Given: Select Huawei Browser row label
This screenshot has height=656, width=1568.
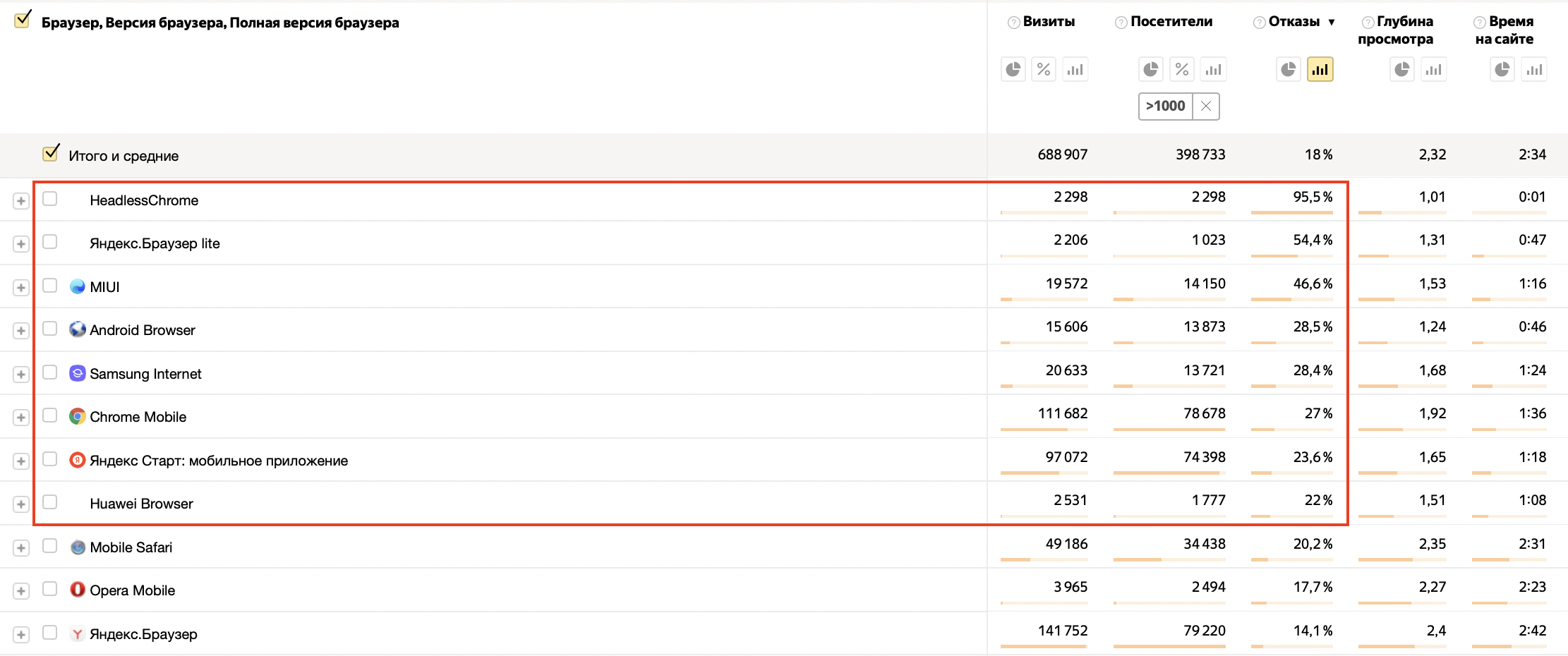Looking at the screenshot, I should (x=141, y=504).
